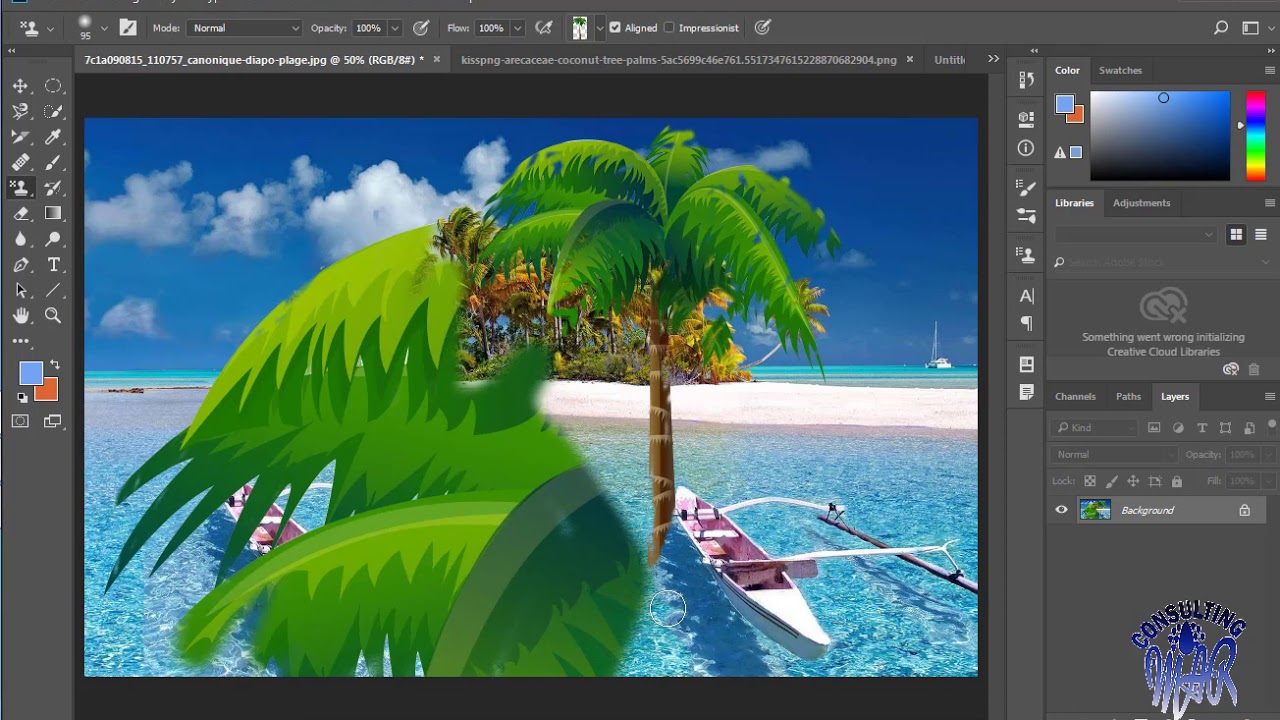Open the Paragraph panel icon

(x=1026, y=323)
